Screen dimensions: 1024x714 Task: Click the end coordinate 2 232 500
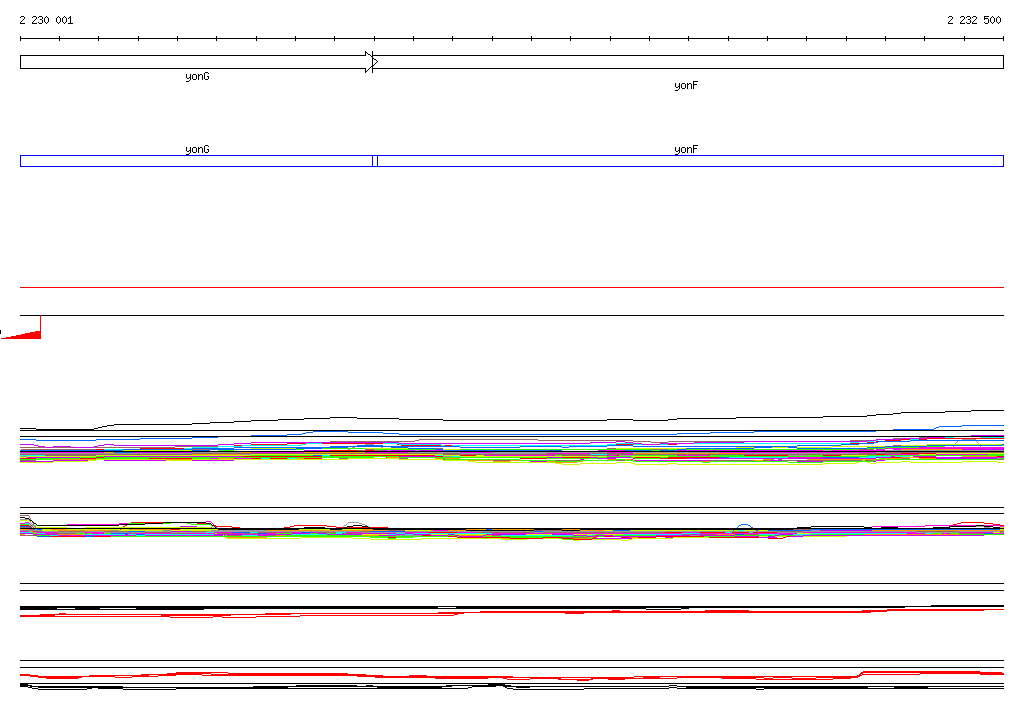point(974,20)
